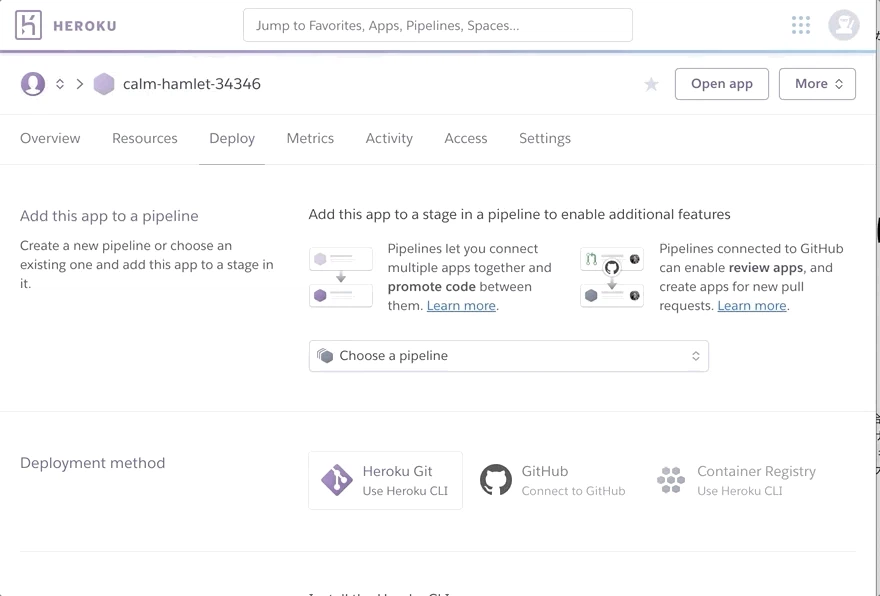Follow Learn more link about promote code
880x596 pixels.
(461, 306)
